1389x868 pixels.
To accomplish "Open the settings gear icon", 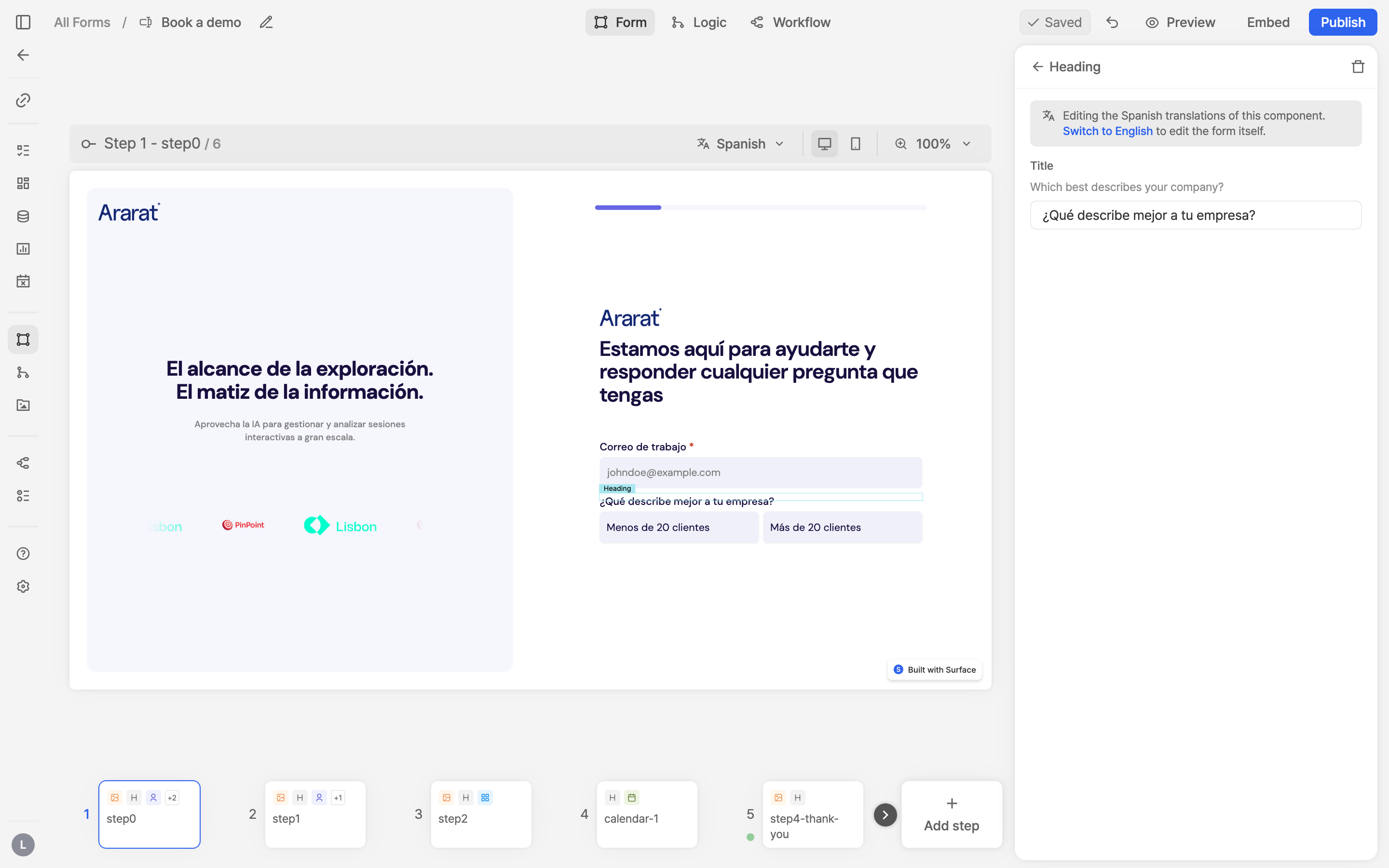I will [x=23, y=587].
